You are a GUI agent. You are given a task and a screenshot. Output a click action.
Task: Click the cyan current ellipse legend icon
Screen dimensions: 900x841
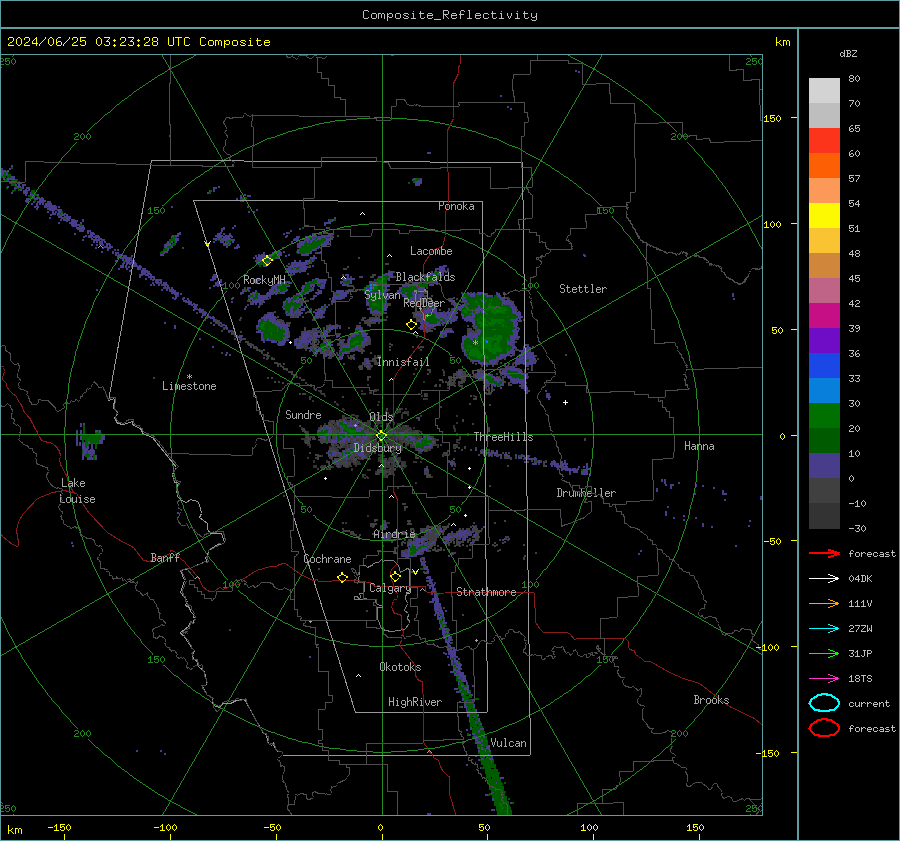point(824,703)
